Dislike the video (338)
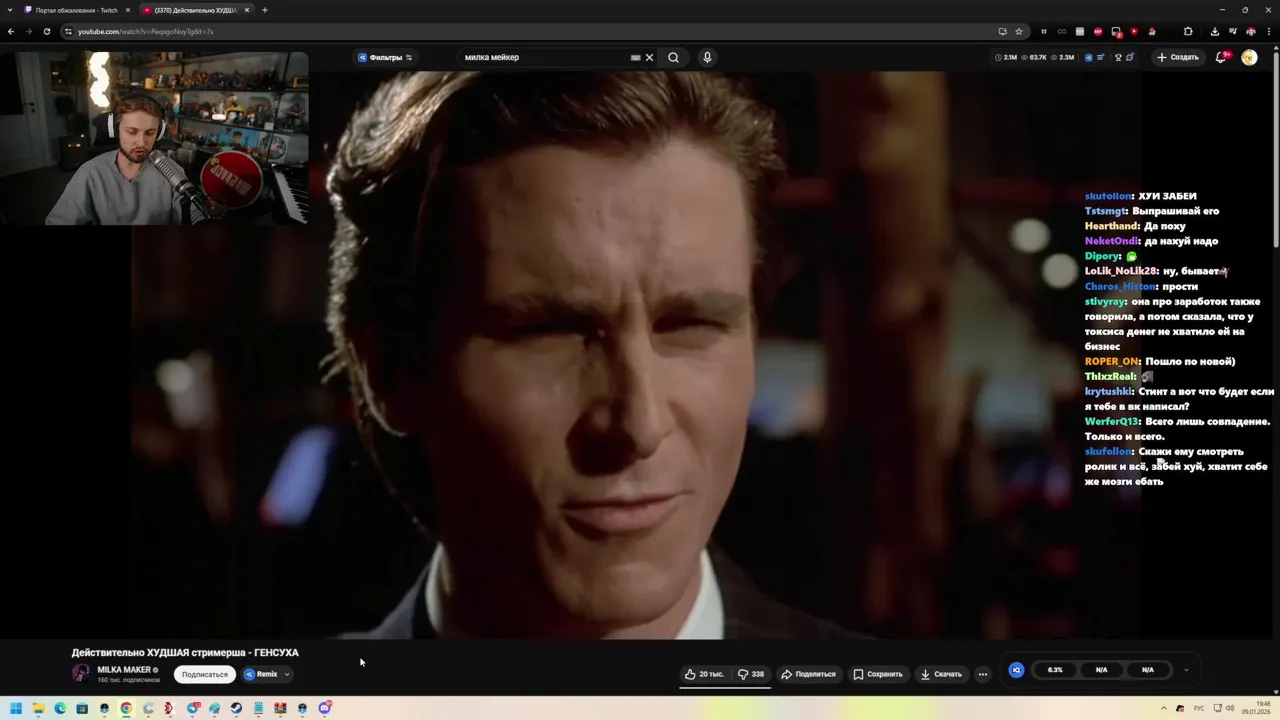This screenshot has height=720, width=1280. (x=751, y=674)
